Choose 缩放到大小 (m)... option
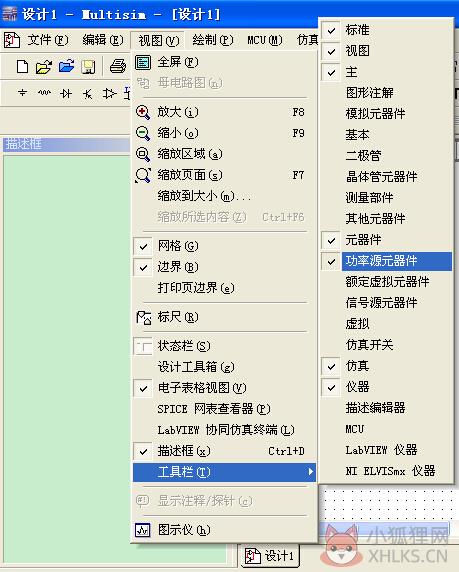Viewport: 459px width, 572px height. [x=223, y=196]
